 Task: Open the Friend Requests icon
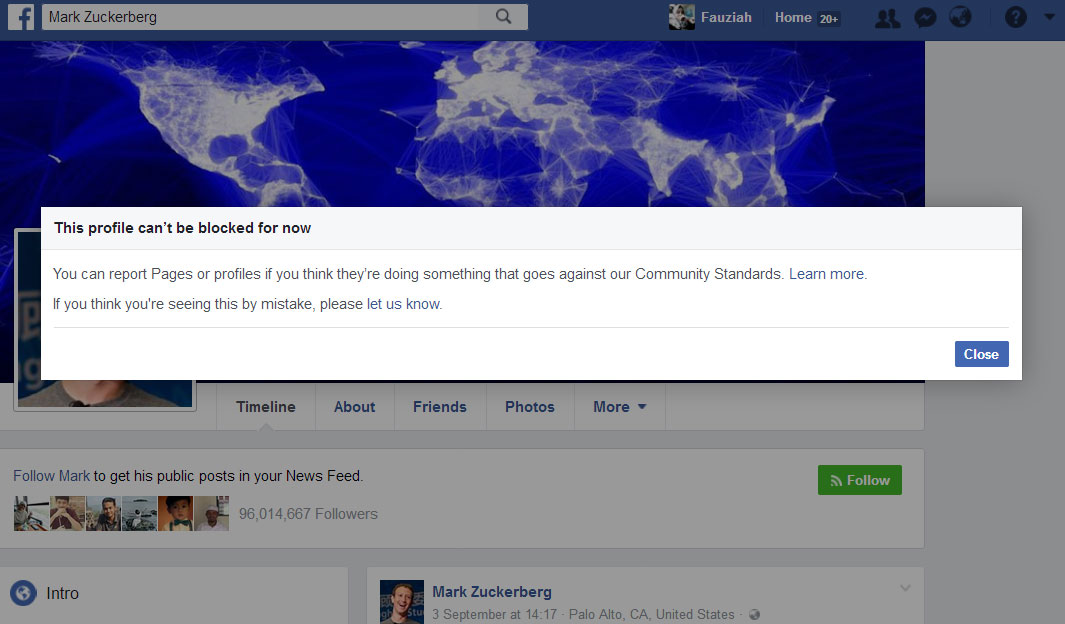tap(888, 18)
